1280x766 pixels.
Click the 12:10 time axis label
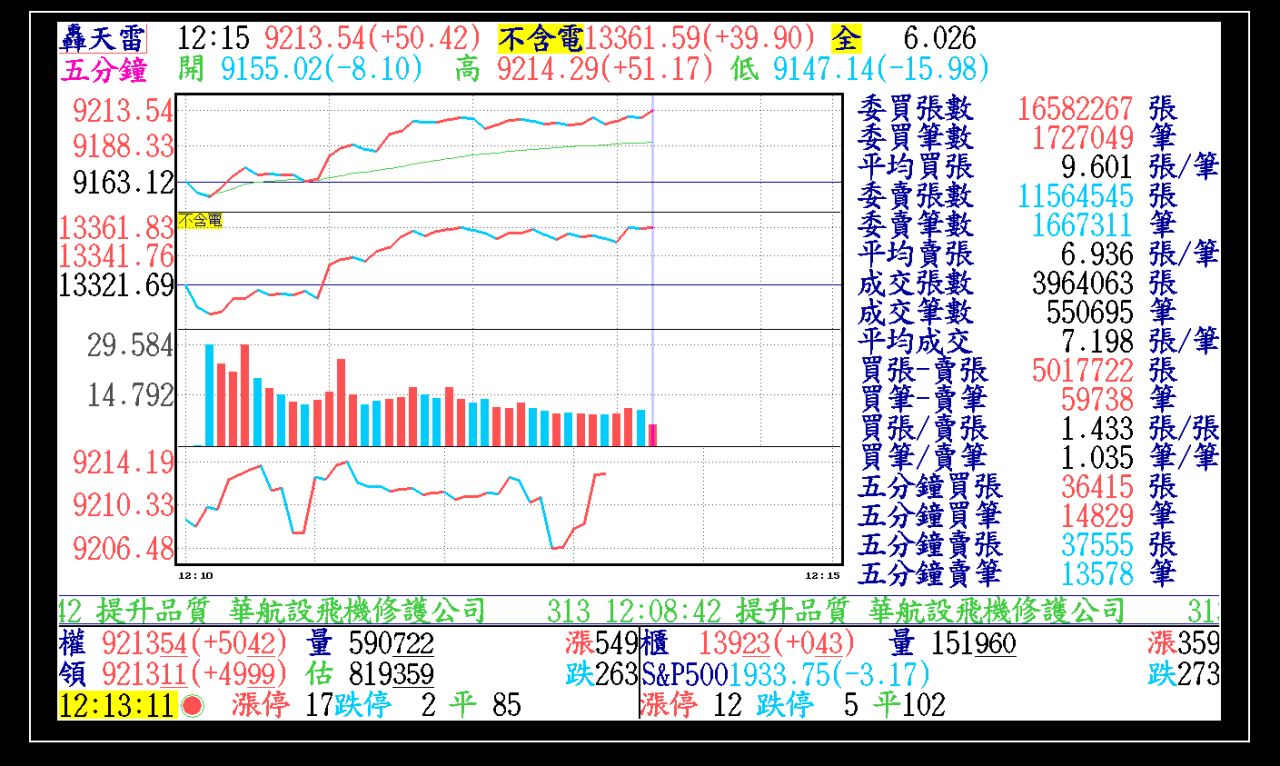click(195, 576)
